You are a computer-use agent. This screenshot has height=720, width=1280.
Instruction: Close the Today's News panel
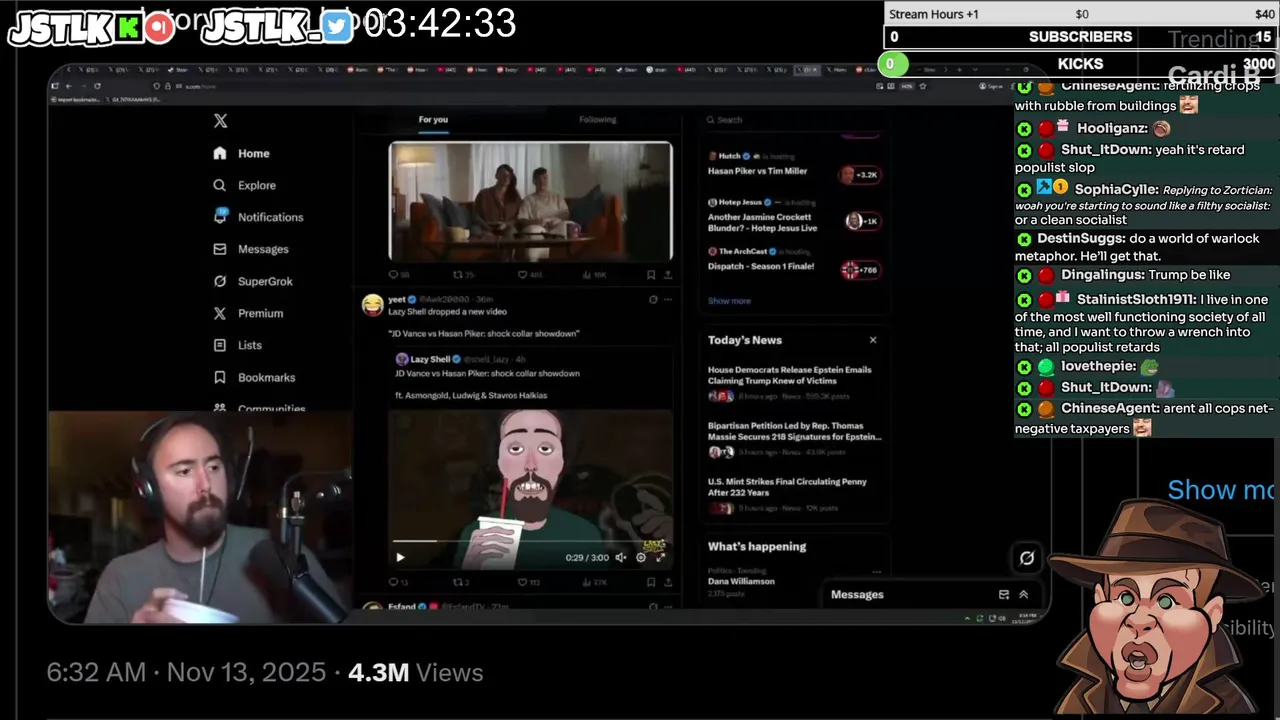point(873,340)
